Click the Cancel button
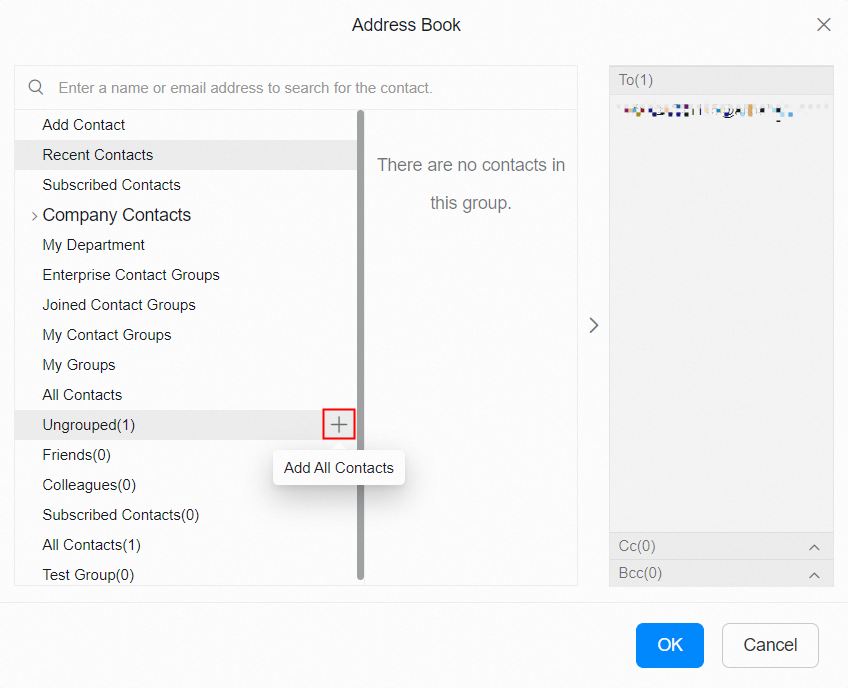The height and width of the screenshot is (688, 848). click(770, 645)
